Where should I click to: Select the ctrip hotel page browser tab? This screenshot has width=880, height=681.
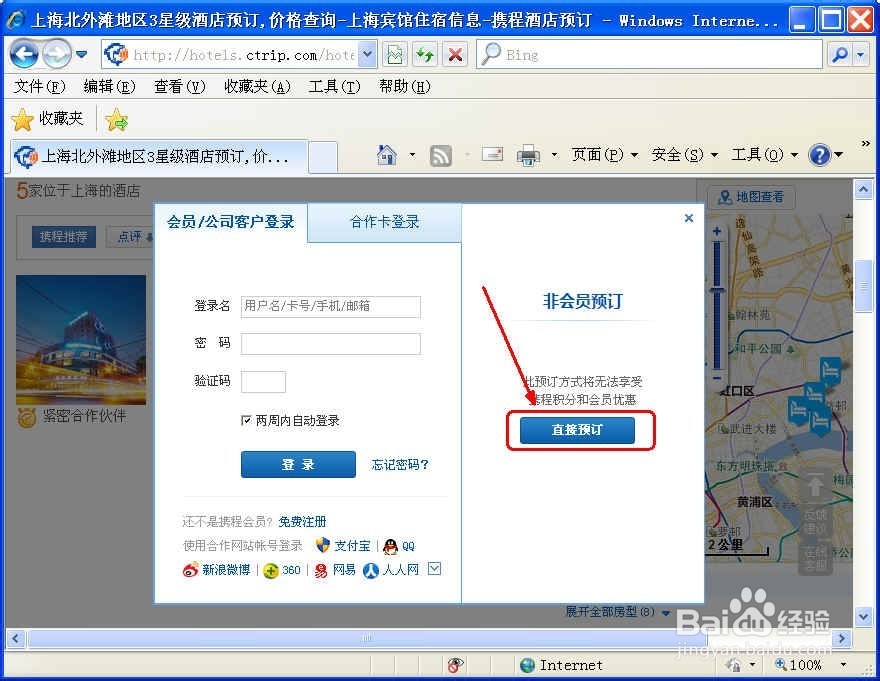pos(159,156)
